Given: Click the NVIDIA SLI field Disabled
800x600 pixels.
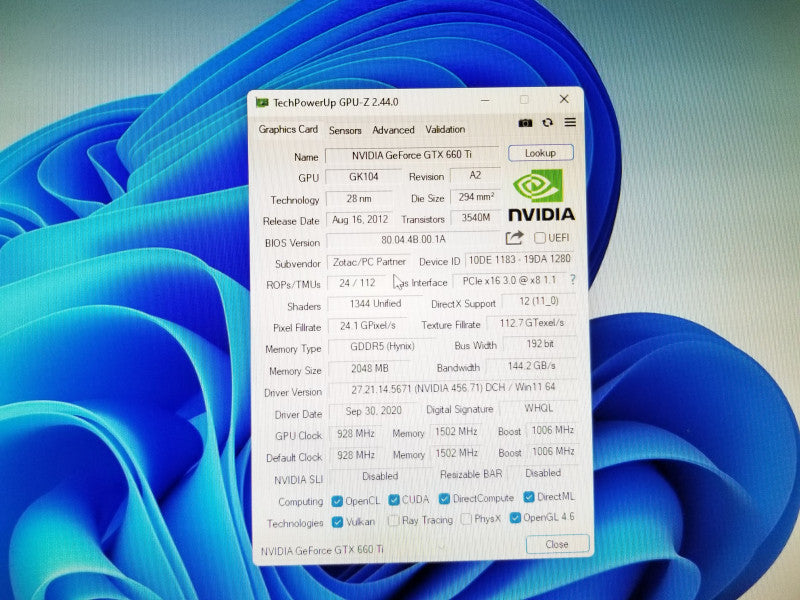Looking at the screenshot, I should coord(380,476).
